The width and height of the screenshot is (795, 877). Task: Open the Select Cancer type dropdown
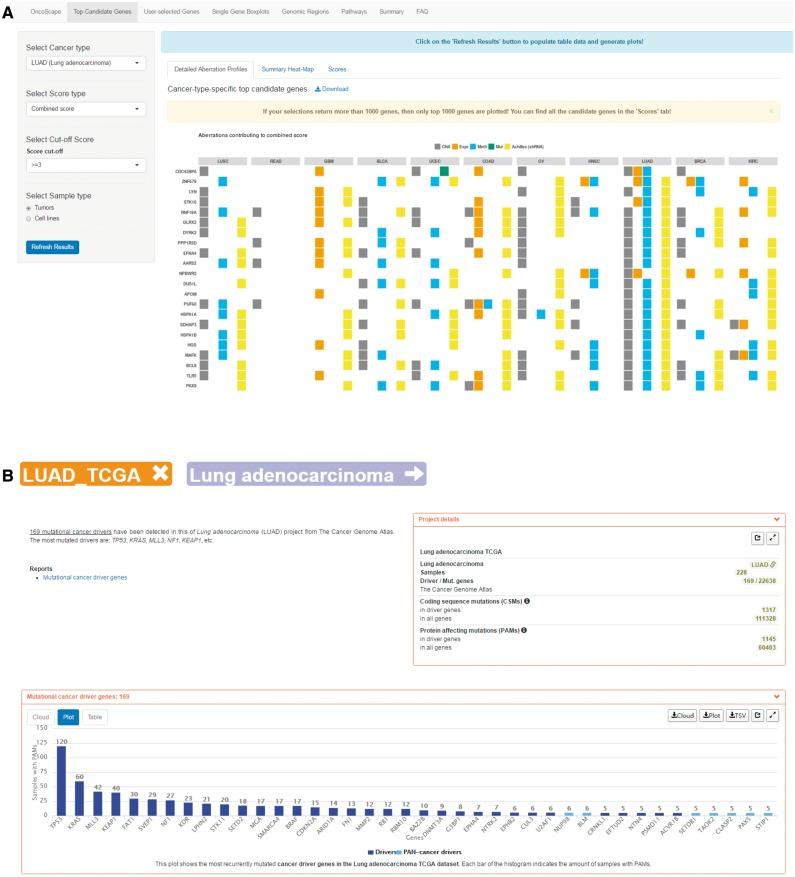(x=86, y=63)
